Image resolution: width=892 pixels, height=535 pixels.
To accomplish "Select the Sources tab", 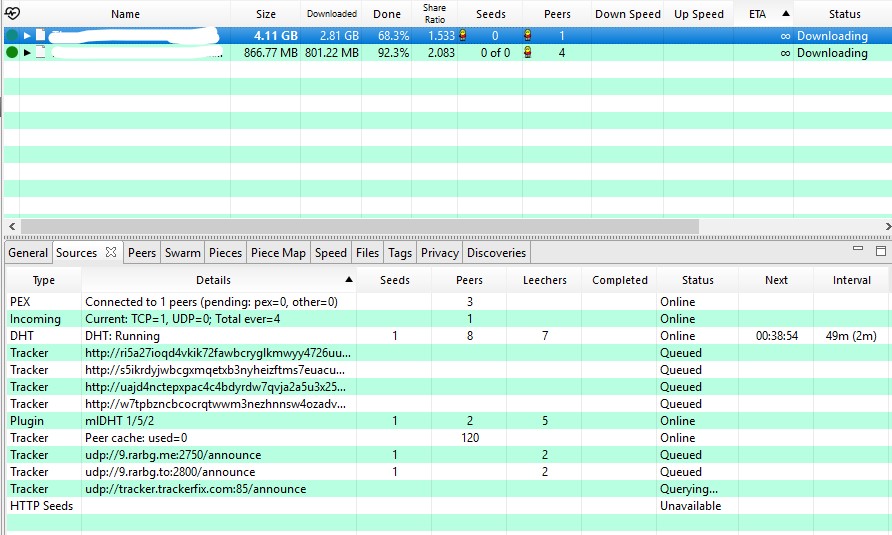I will (x=77, y=253).
